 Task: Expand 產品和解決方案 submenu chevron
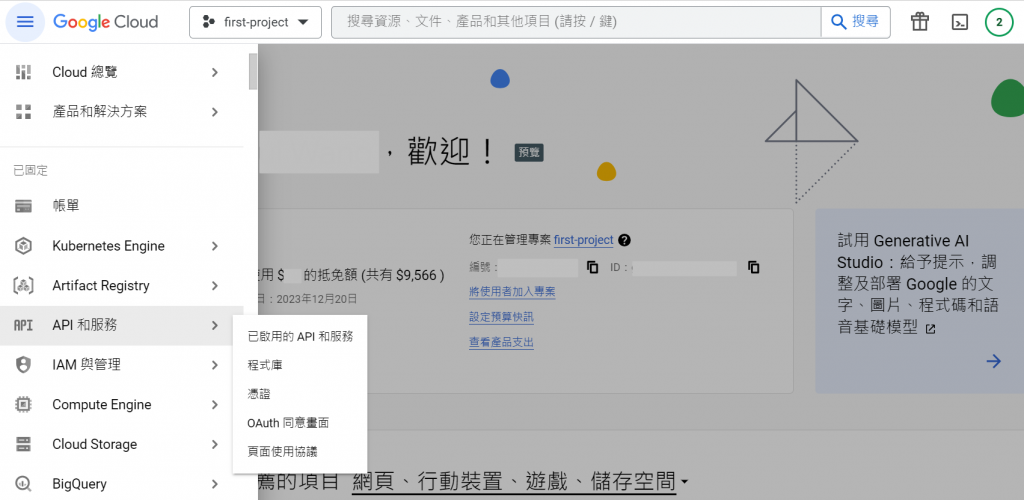pyautogui.click(x=215, y=112)
